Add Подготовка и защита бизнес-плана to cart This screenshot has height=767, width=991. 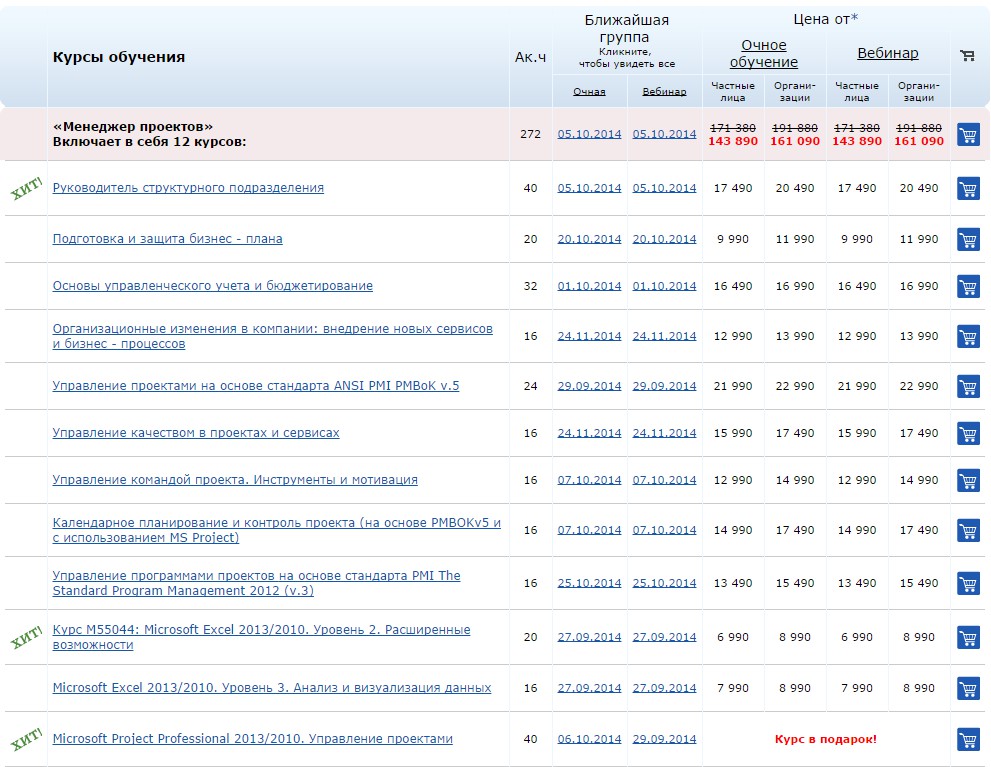pyautogui.click(x=967, y=240)
